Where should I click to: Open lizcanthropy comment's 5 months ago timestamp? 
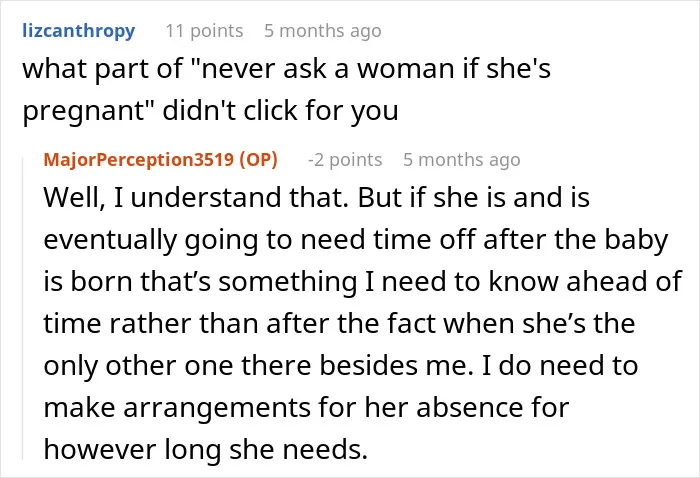click(x=323, y=31)
